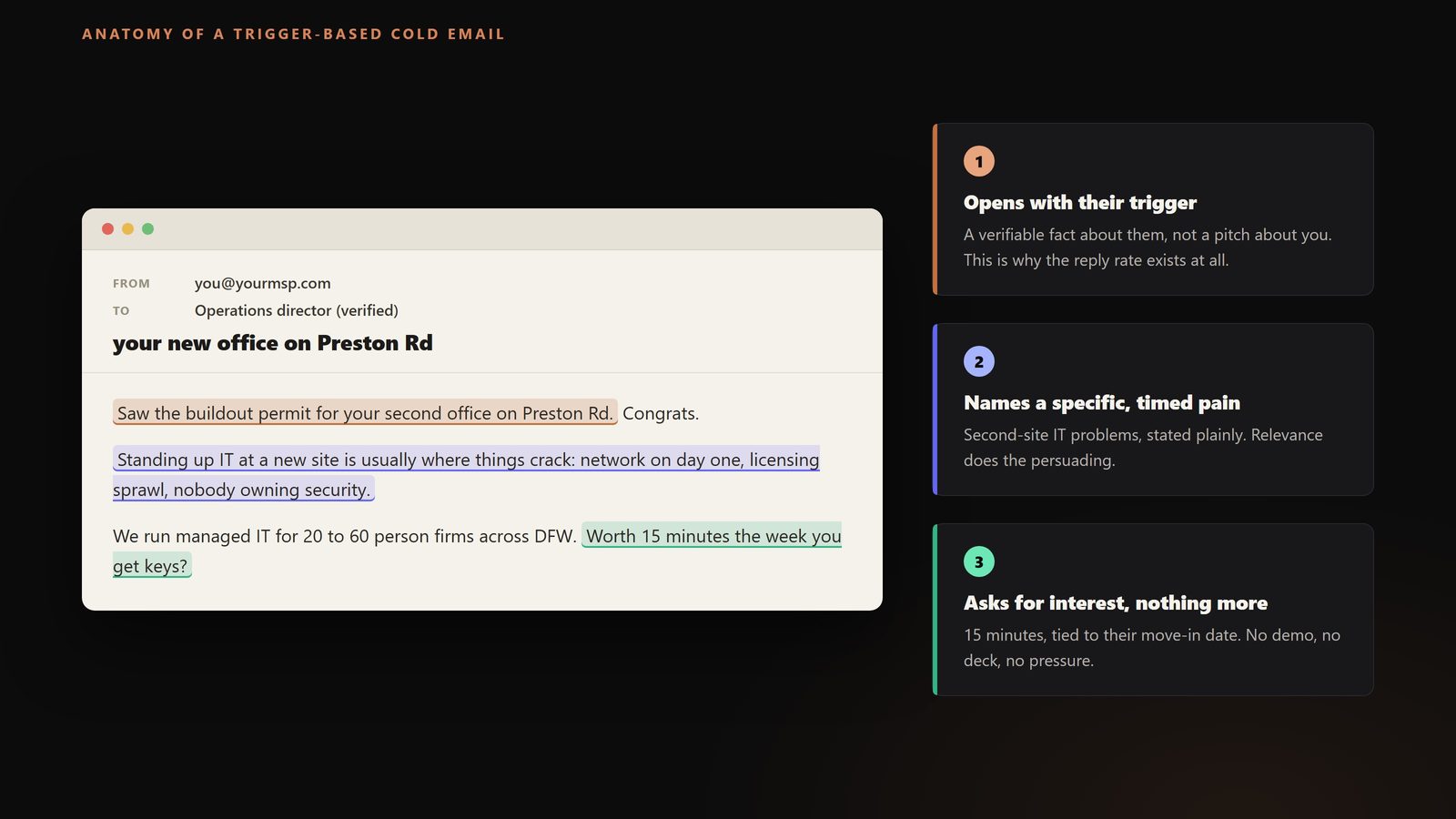Click the 'Opens with their trigger' card title

tap(1080, 202)
